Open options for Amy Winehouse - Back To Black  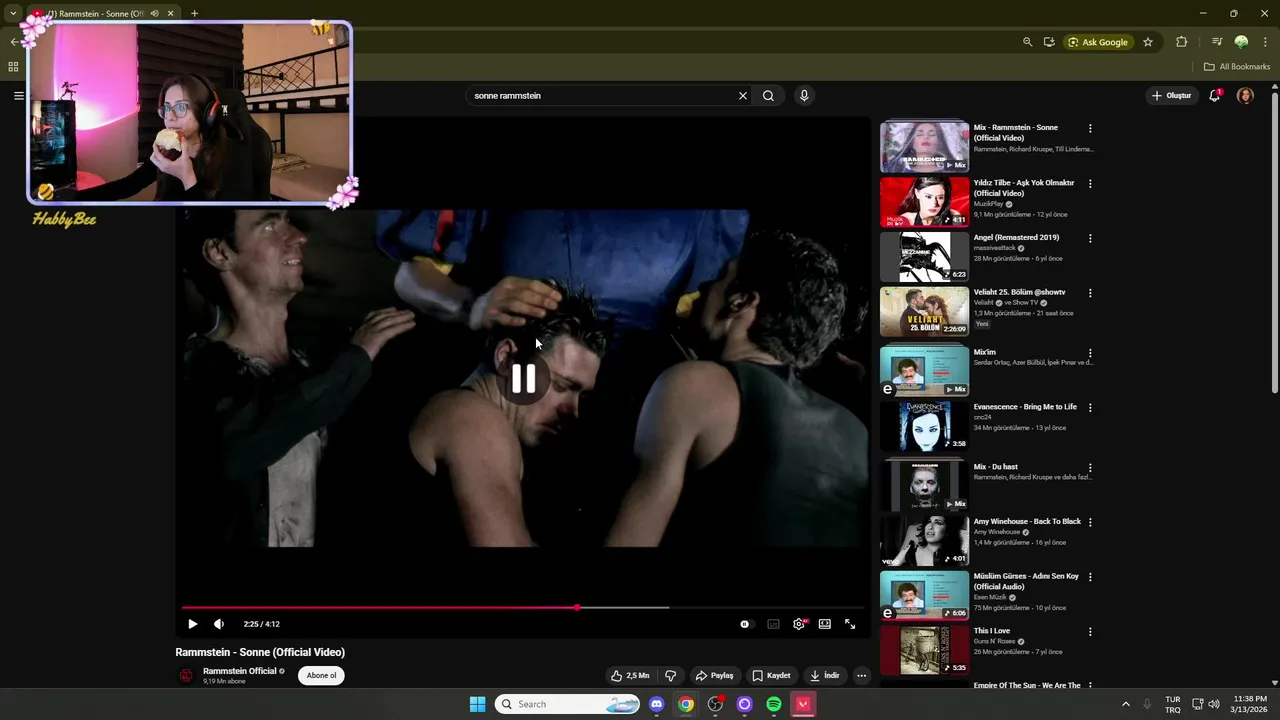coord(1090,522)
